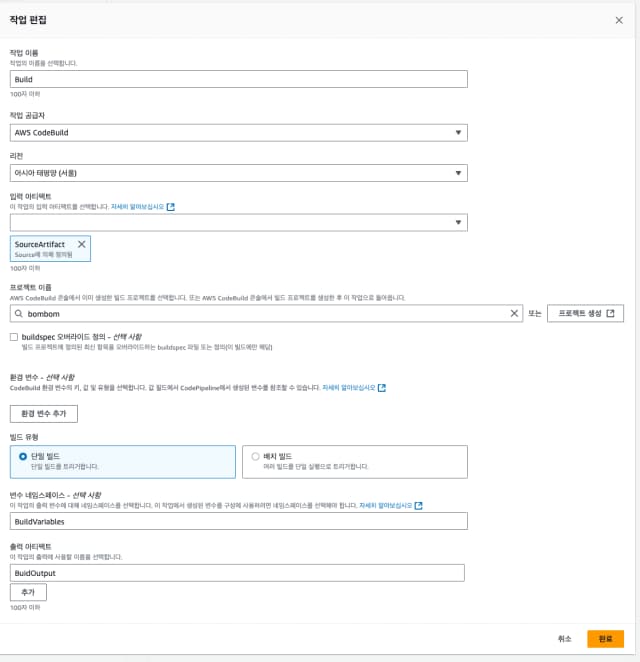Click the BuildVariables namespace field
The width and height of the screenshot is (640, 662).
click(x=239, y=521)
